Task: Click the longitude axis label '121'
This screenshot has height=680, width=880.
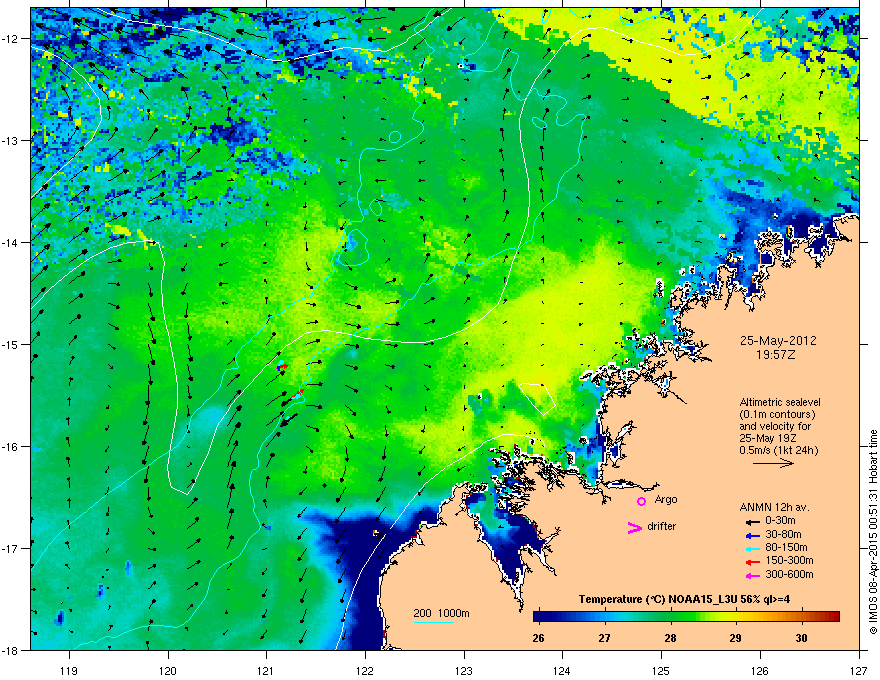Action: (x=266, y=670)
